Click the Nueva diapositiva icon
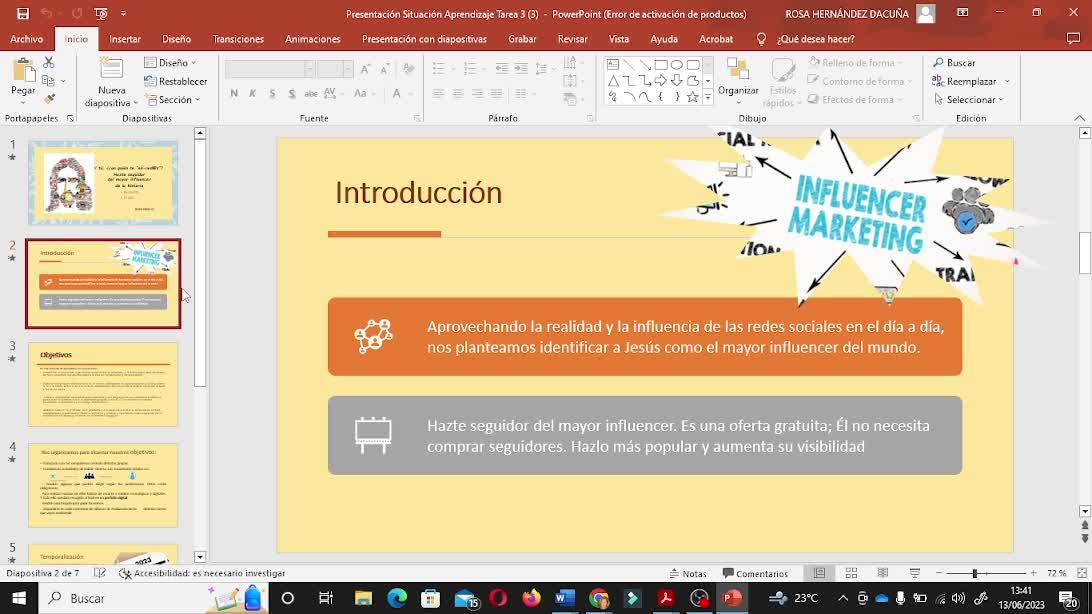The image size is (1092, 614). (x=112, y=75)
